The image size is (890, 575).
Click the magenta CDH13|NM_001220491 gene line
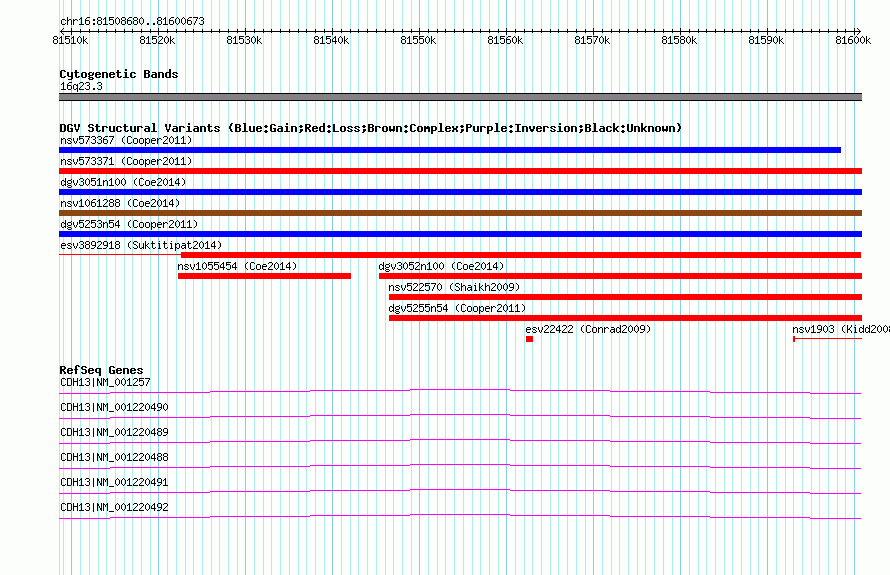coord(460,491)
